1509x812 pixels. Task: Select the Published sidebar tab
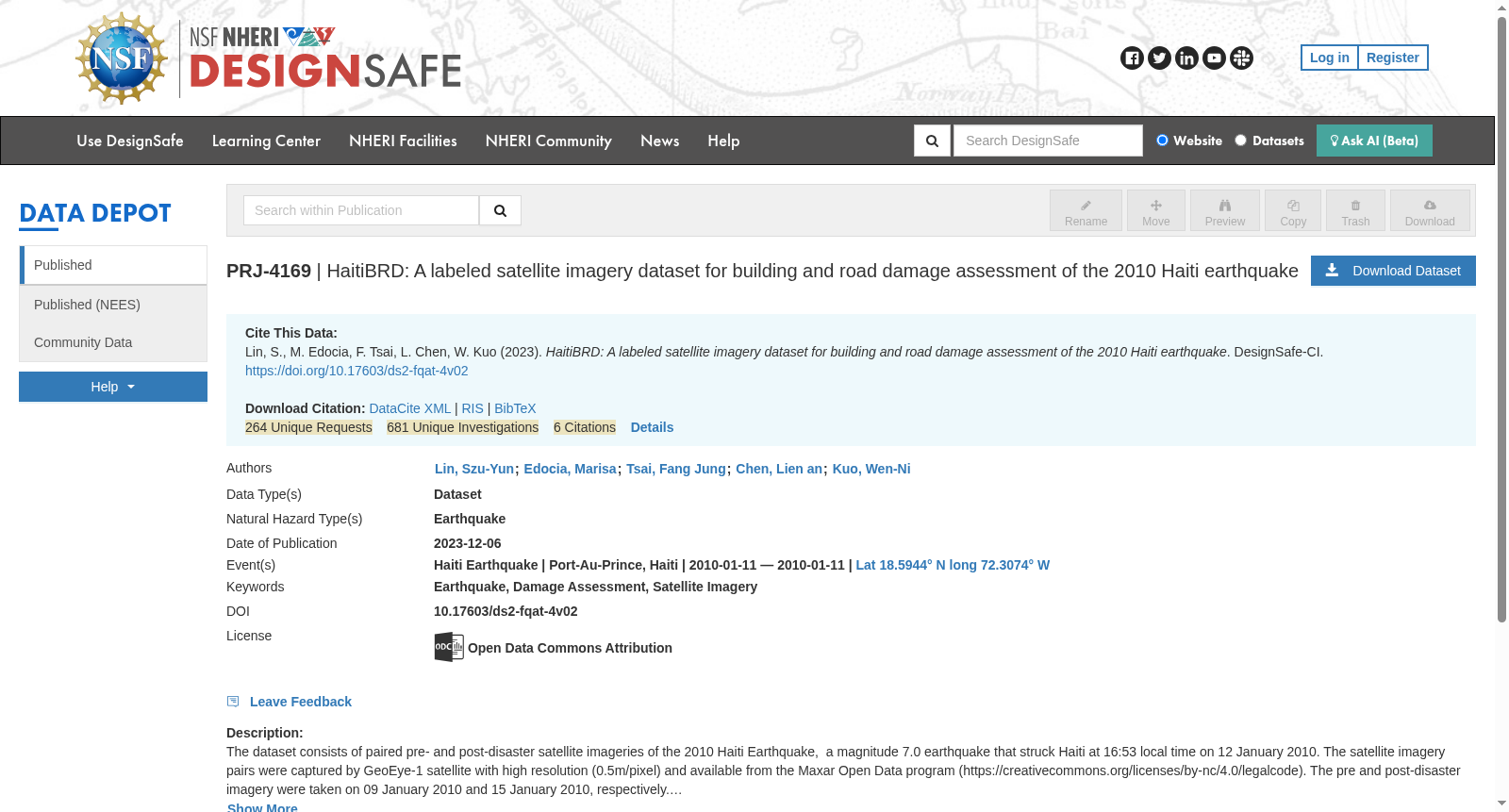coord(113,265)
